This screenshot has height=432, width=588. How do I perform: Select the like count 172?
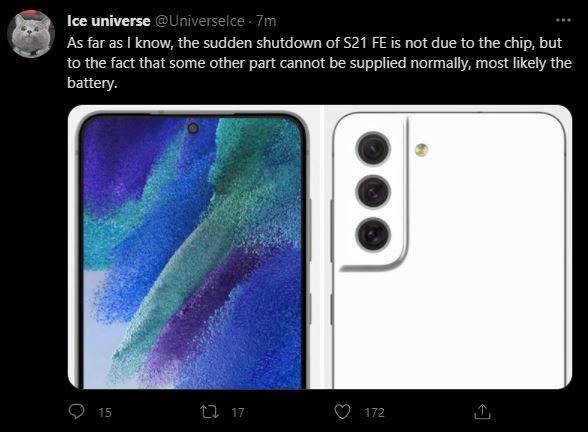[x=375, y=412]
